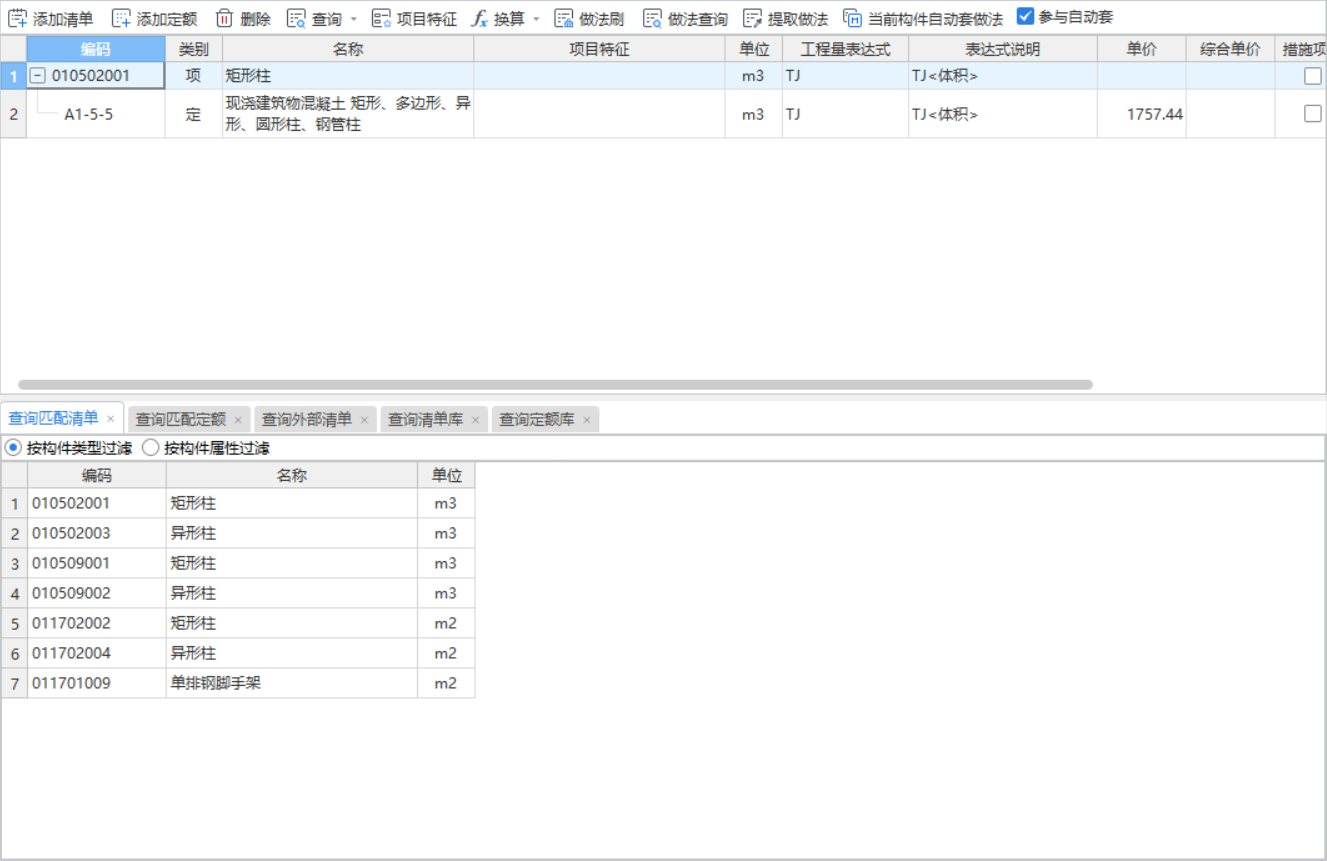Click the 名称 header in lower list
Image resolution: width=1327 pixels, height=861 pixels.
coord(292,475)
